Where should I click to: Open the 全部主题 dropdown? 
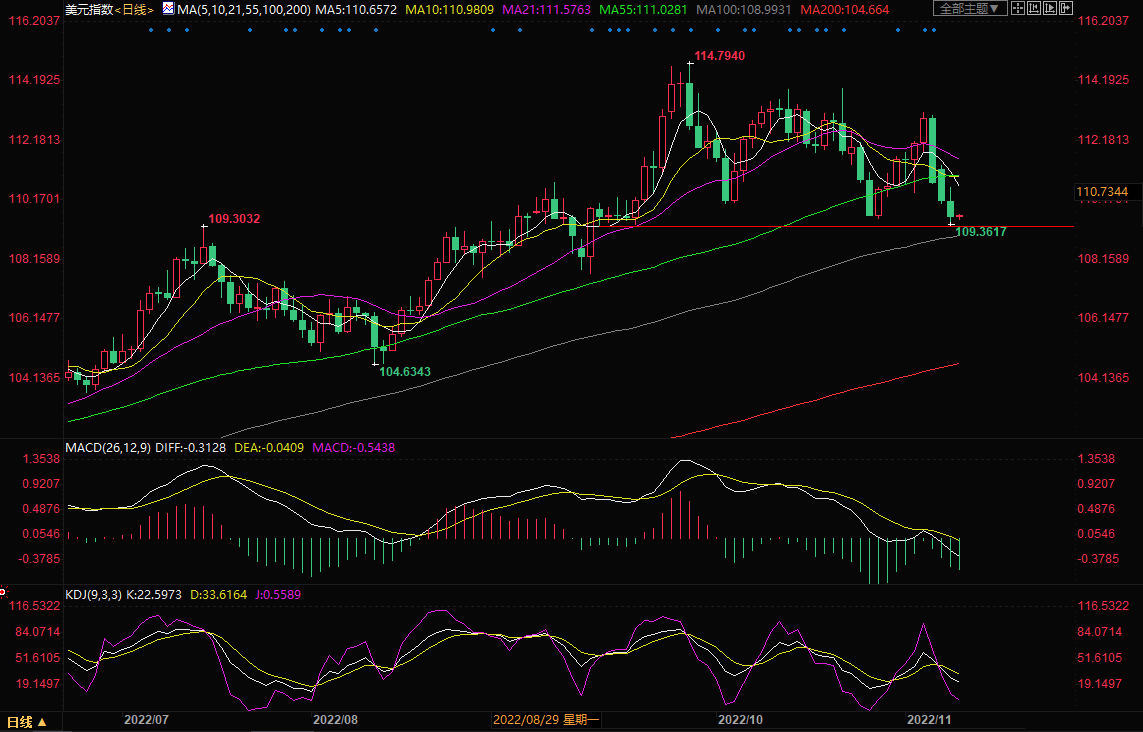pos(969,9)
